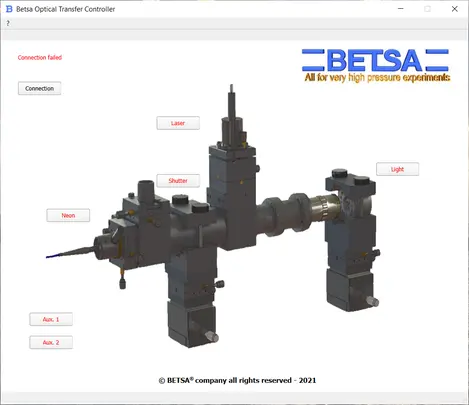Switch on the Light button
The height and width of the screenshot is (405, 469).
click(x=397, y=169)
